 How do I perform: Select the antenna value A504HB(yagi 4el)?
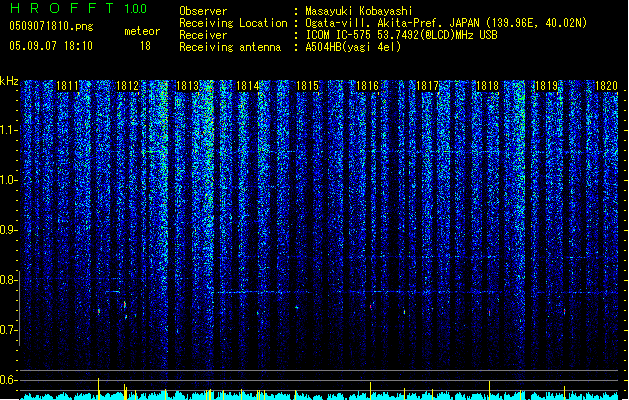[353, 47]
